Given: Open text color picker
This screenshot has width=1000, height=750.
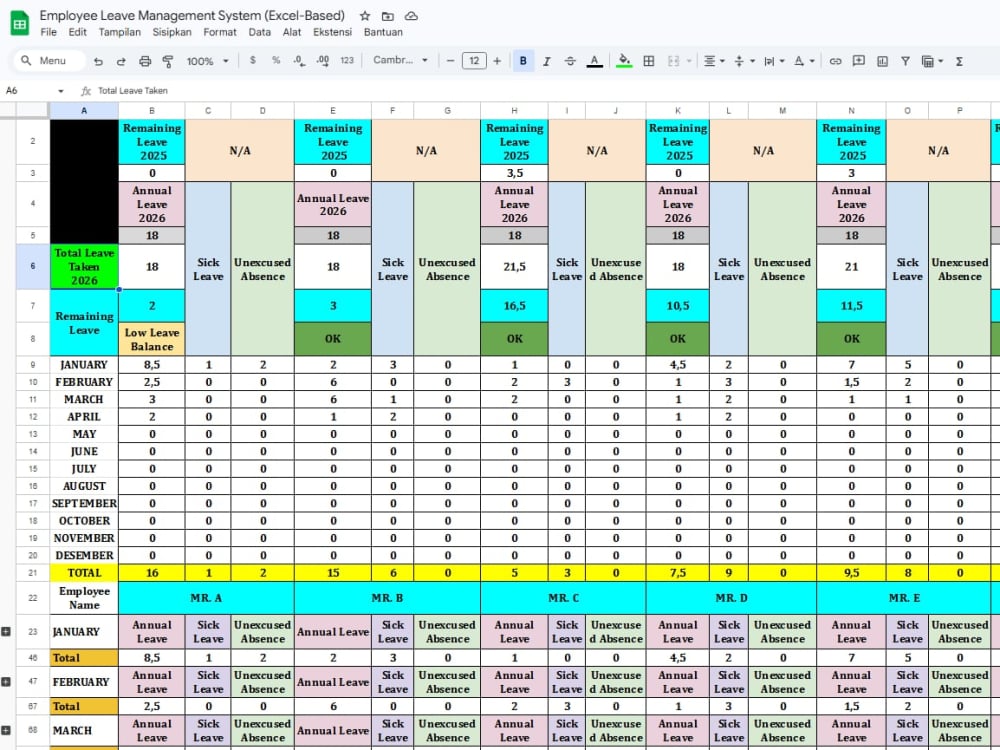Looking at the screenshot, I should (594, 61).
